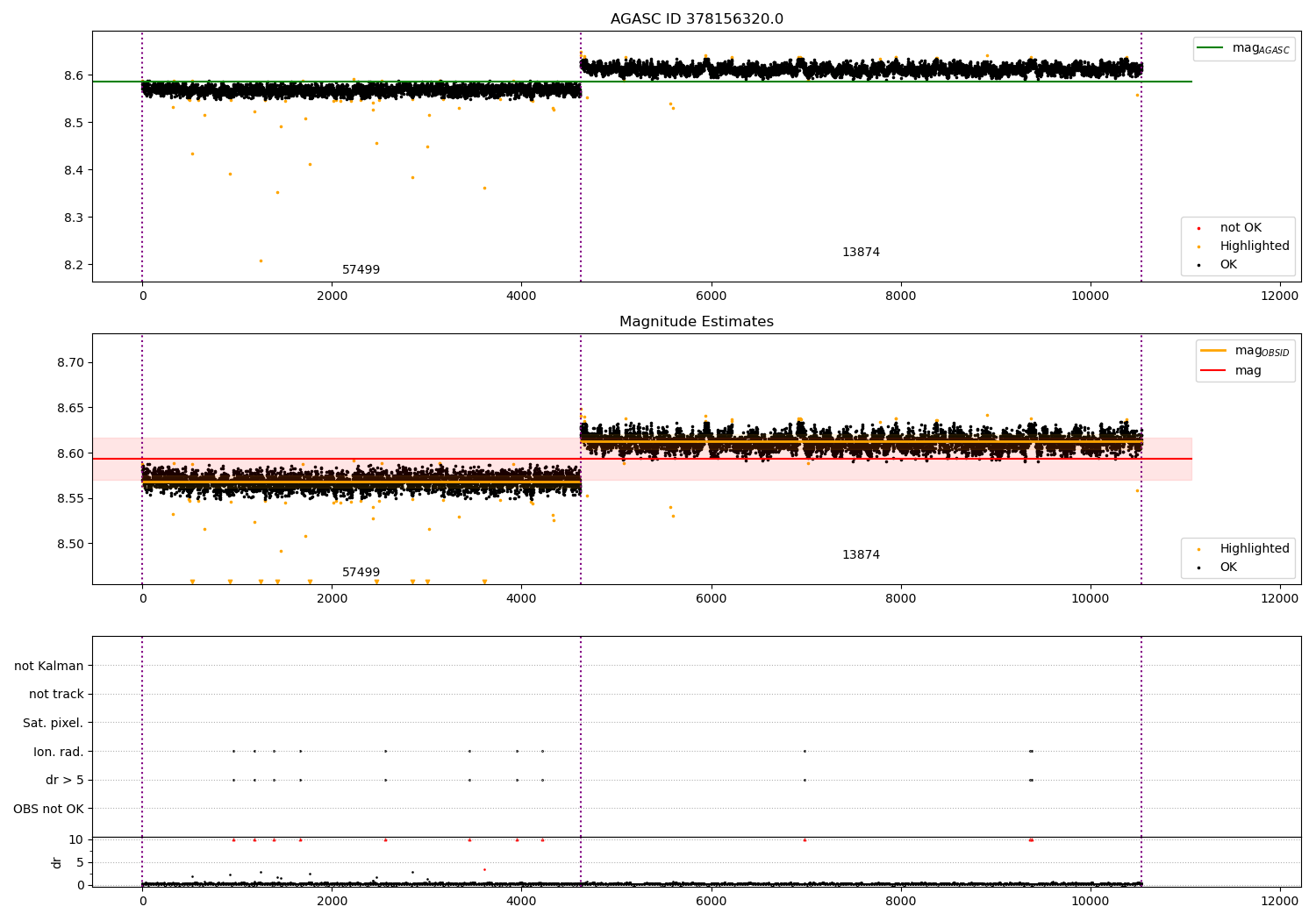Select 'Highlighted' in the top plot legend
Image resolution: width=1316 pixels, height=921 pixels.
pyautogui.click(x=1255, y=246)
